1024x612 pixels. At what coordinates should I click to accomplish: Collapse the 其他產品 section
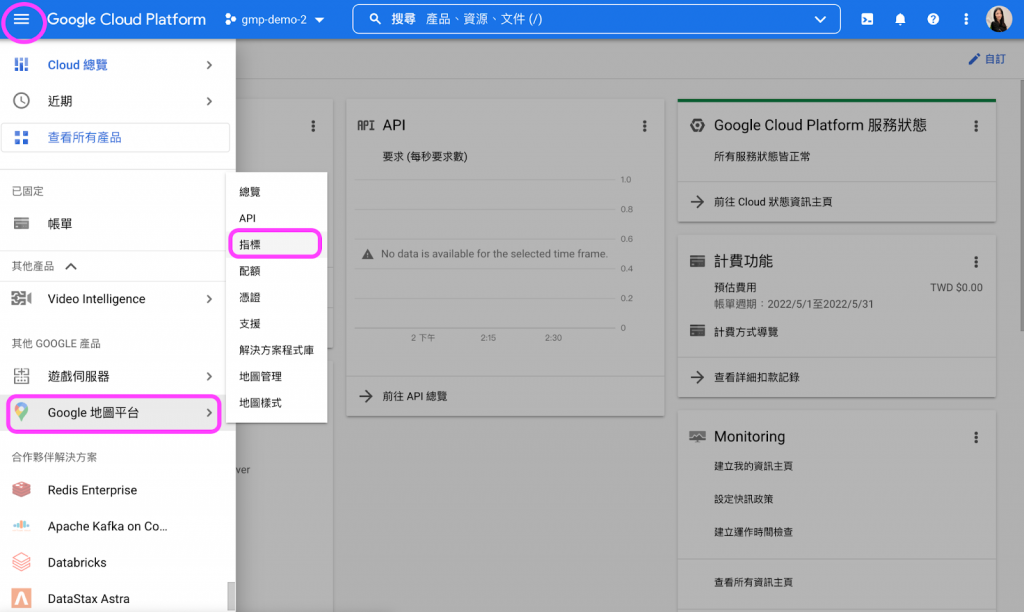click(x=71, y=266)
